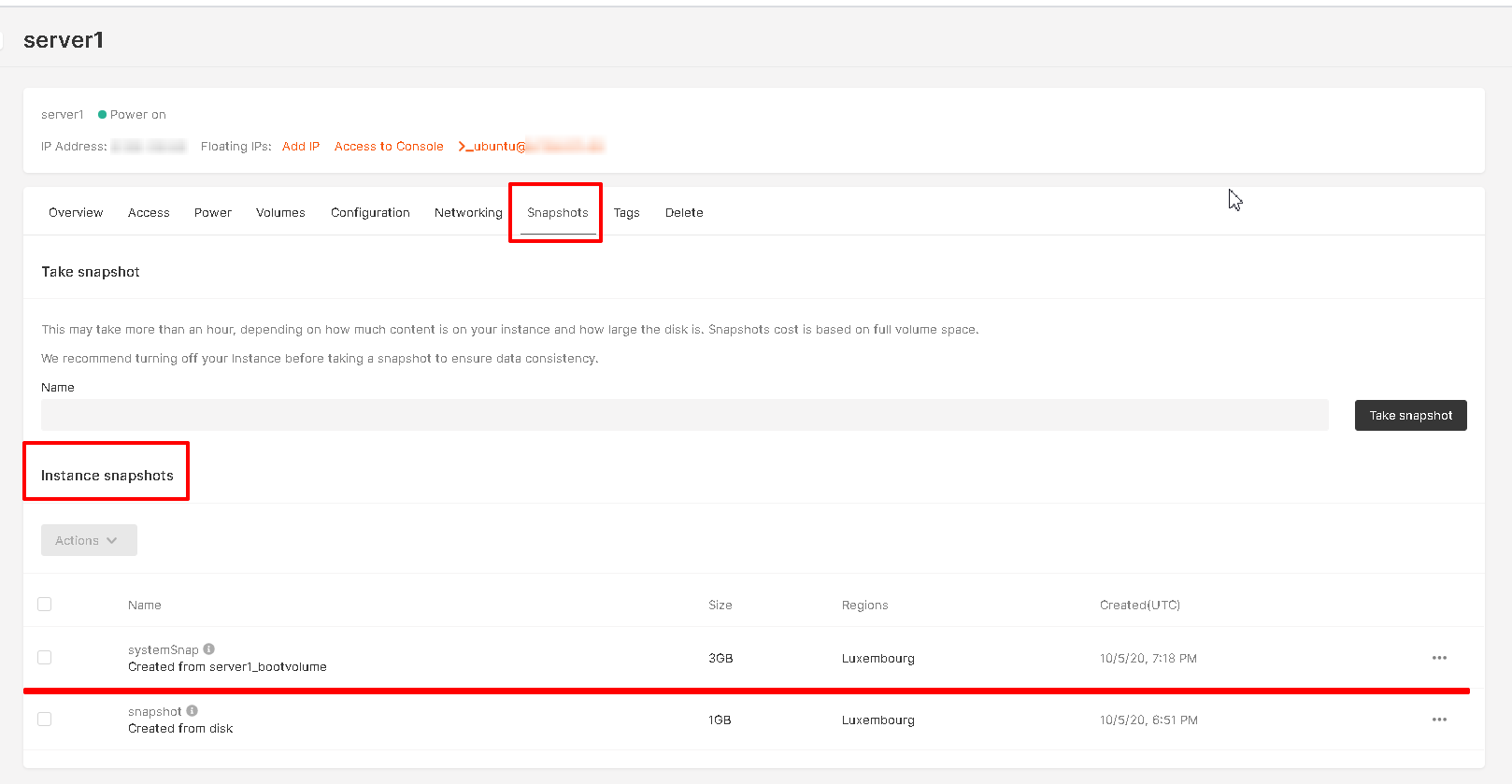Switch to the Power tab
This screenshot has width=1512, height=784.
pyautogui.click(x=213, y=213)
